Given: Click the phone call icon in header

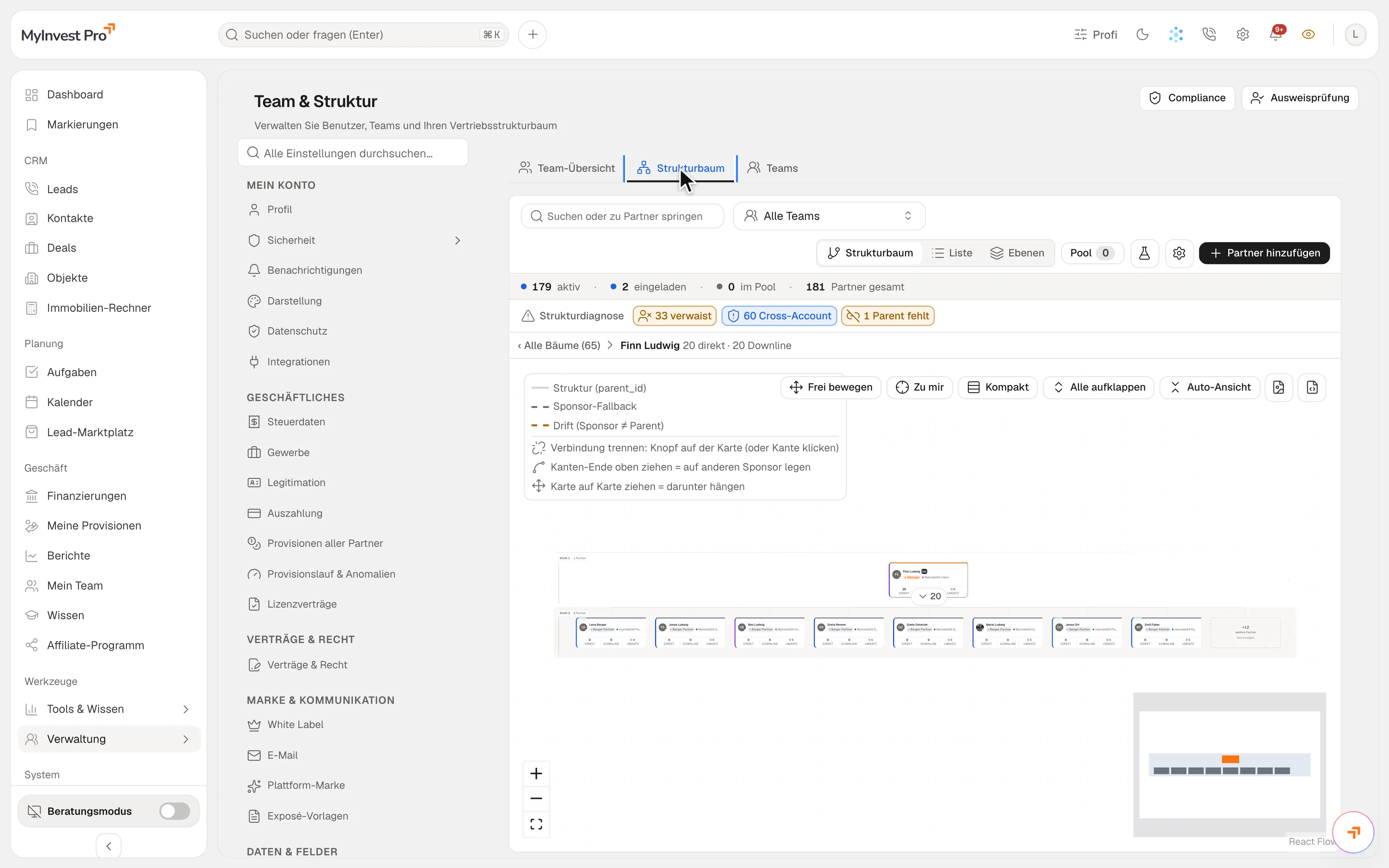Looking at the screenshot, I should point(1209,34).
